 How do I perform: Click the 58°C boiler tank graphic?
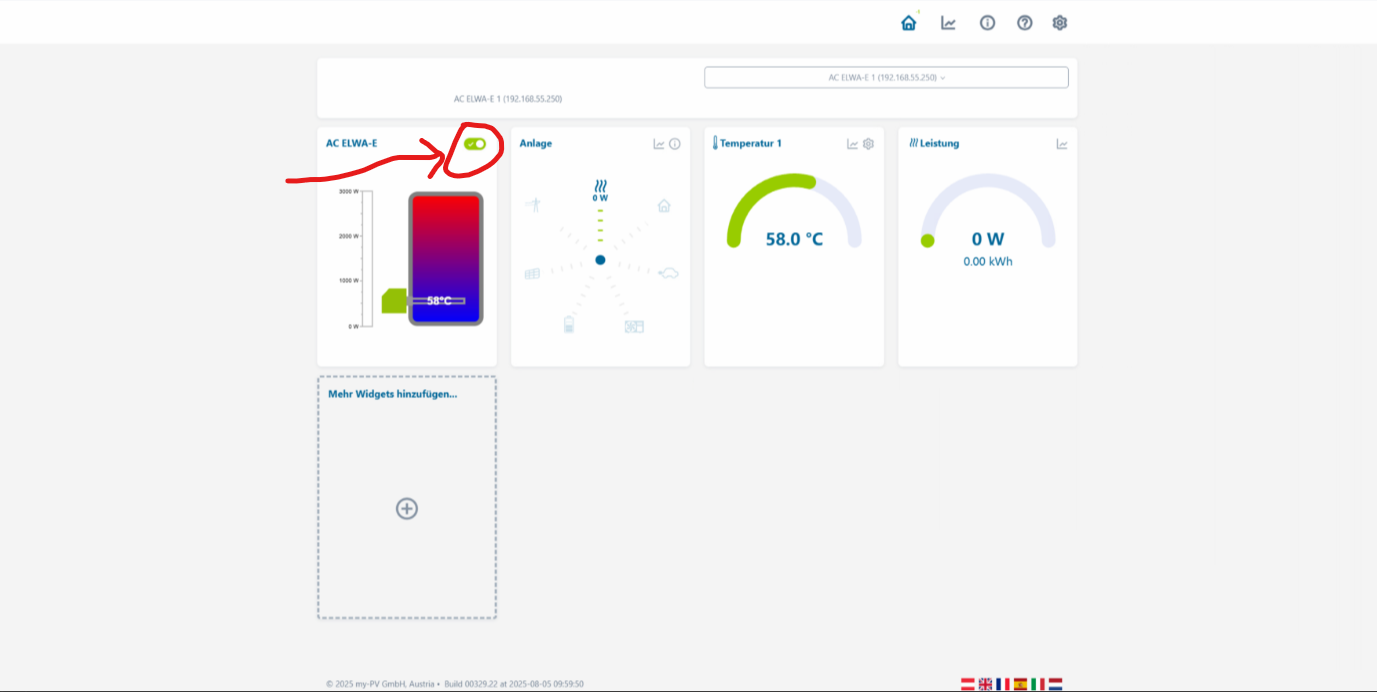[445, 259]
